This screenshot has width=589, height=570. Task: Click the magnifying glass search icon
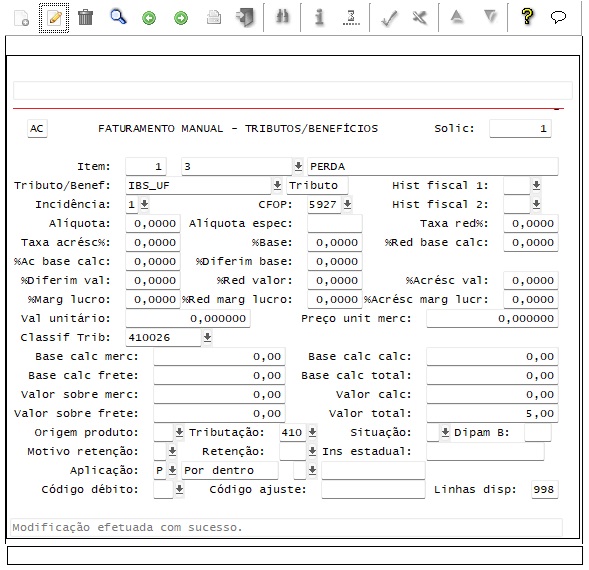(x=118, y=17)
